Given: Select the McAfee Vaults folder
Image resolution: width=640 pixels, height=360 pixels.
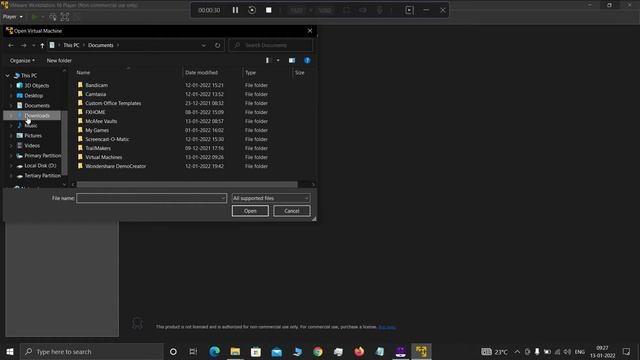Looking at the screenshot, I should click(101, 121).
